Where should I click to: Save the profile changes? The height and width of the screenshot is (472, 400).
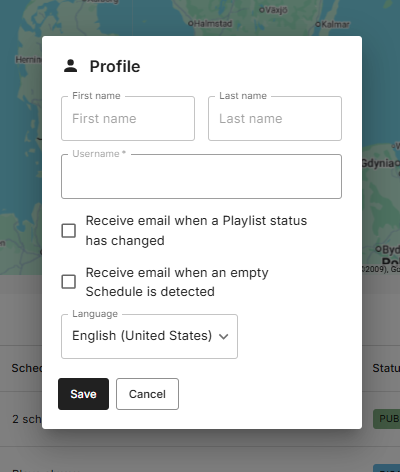[x=83, y=394]
